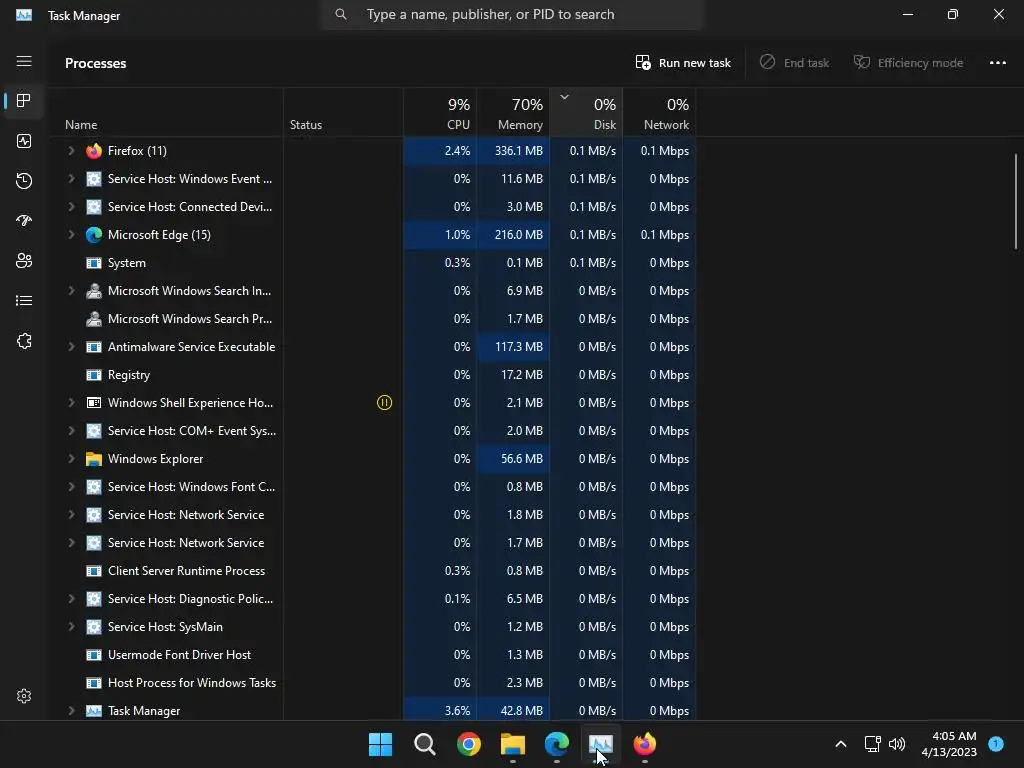Viewport: 1024px width, 768px height.
Task: Launch Chrome from the taskbar
Action: tap(469, 744)
